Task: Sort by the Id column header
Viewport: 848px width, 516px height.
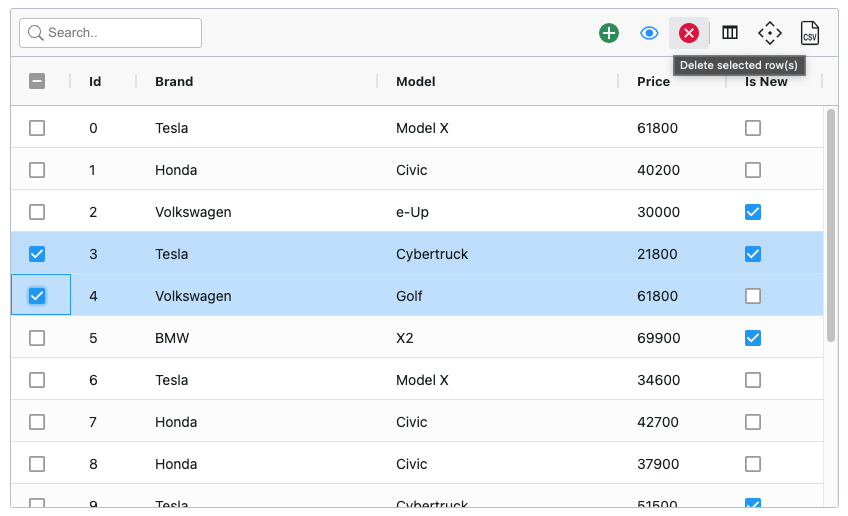Action: 95,82
